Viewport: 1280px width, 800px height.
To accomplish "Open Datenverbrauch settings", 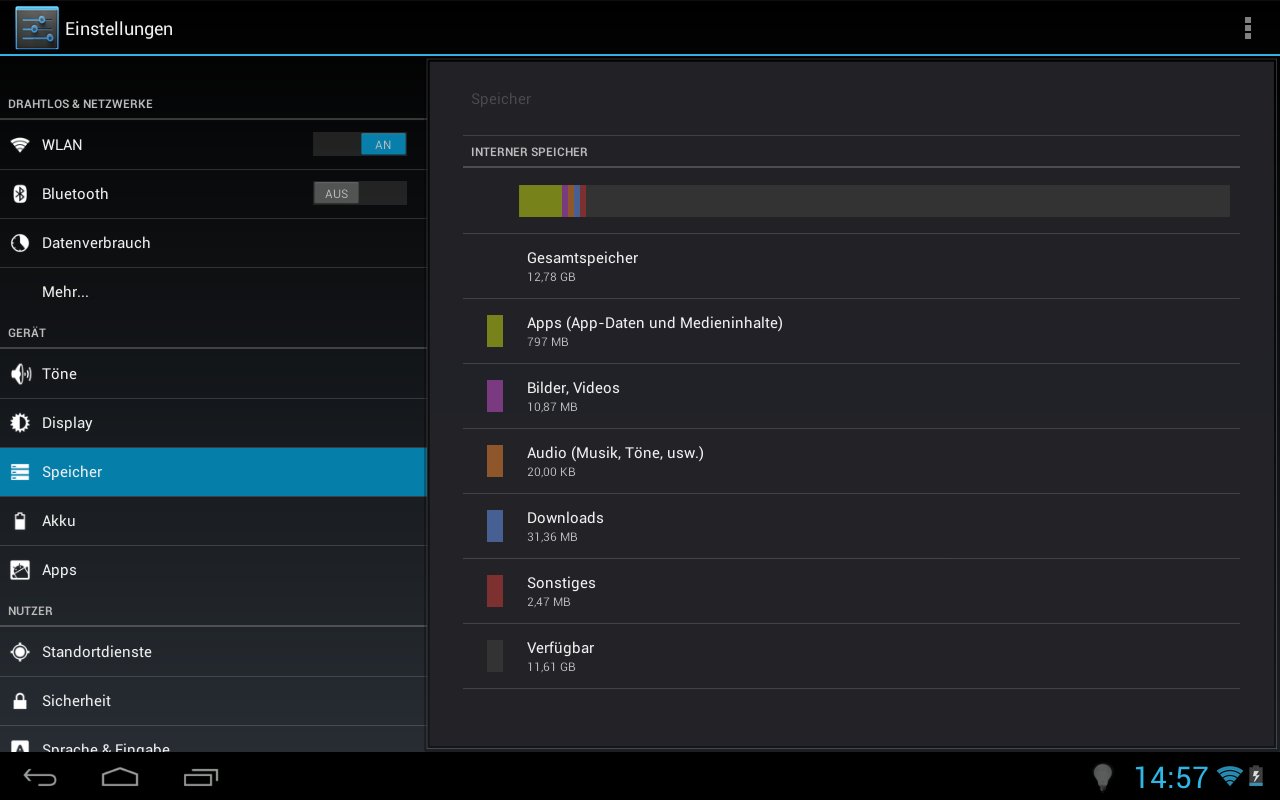I will 213,243.
